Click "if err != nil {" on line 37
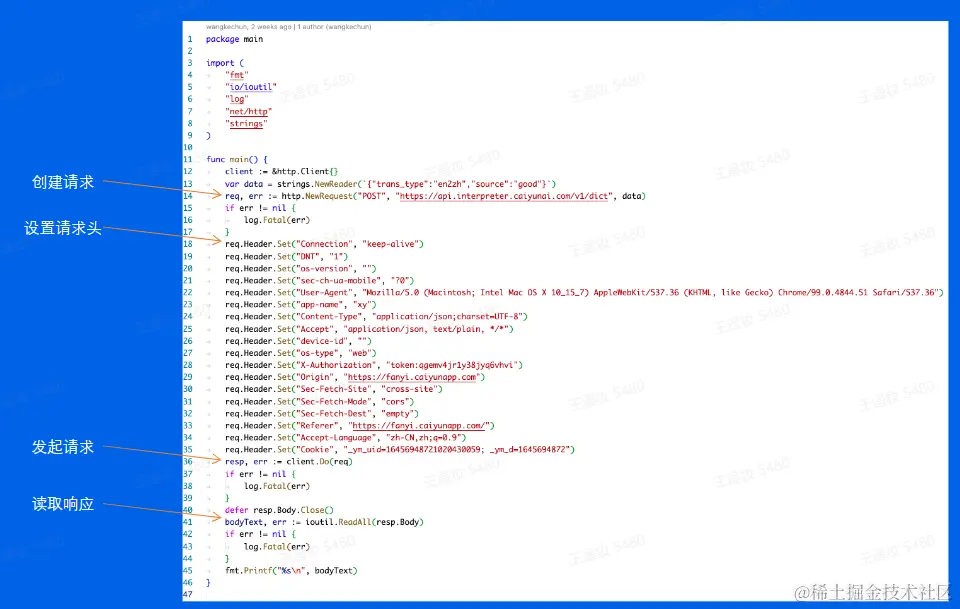This screenshot has height=609, width=960. (260, 474)
